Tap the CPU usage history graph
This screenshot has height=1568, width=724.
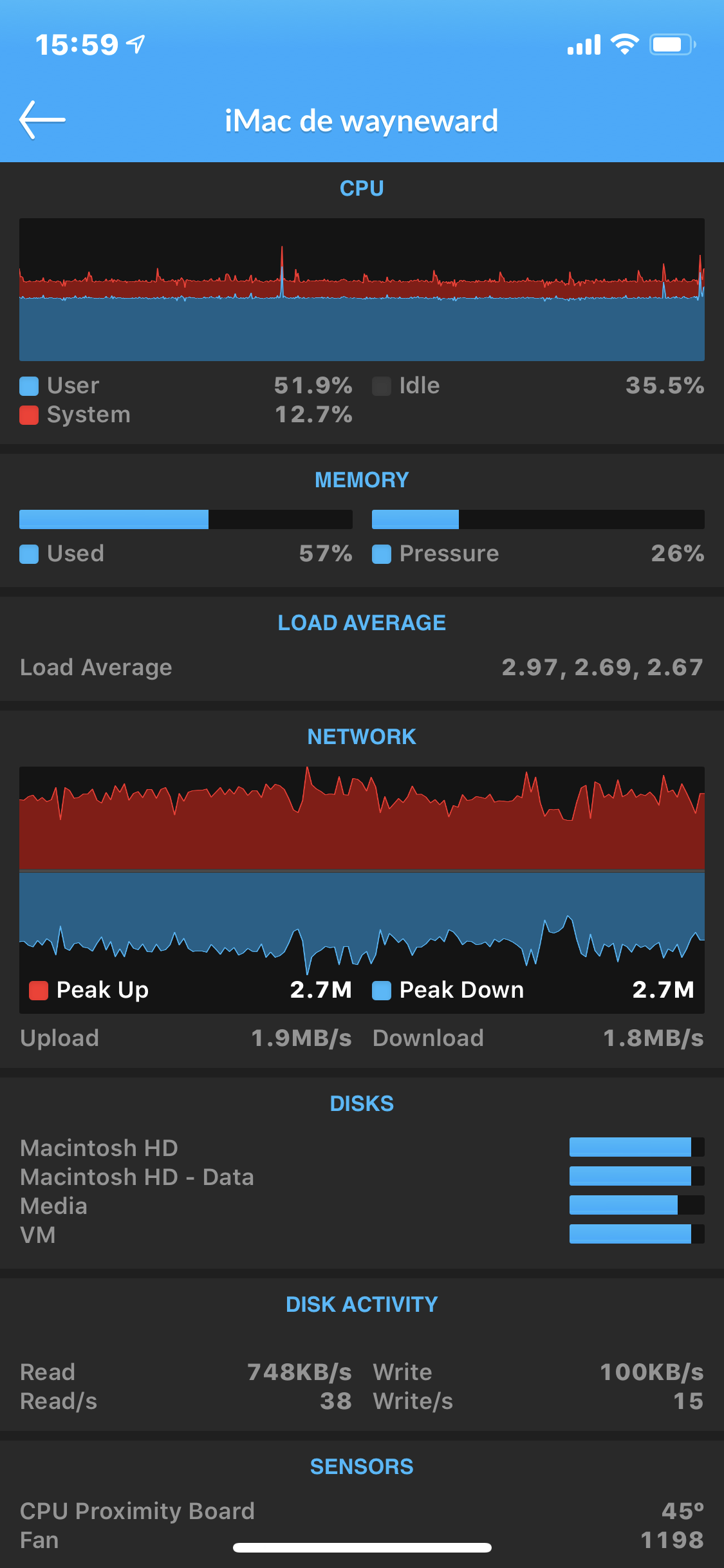coord(362,290)
